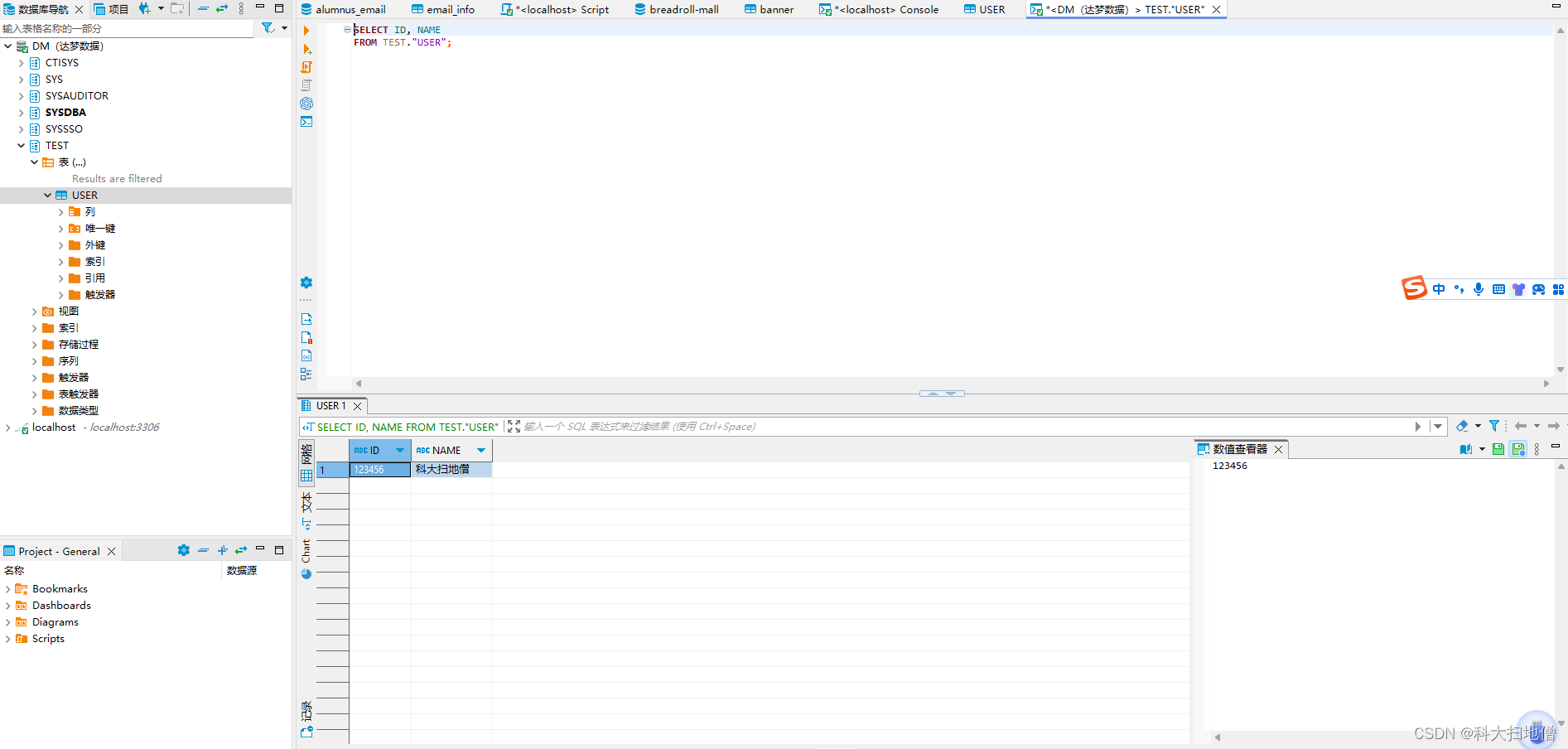Open the email_info editor tab
1568x749 pixels.
pyautogui.click(x=450, y=10)
